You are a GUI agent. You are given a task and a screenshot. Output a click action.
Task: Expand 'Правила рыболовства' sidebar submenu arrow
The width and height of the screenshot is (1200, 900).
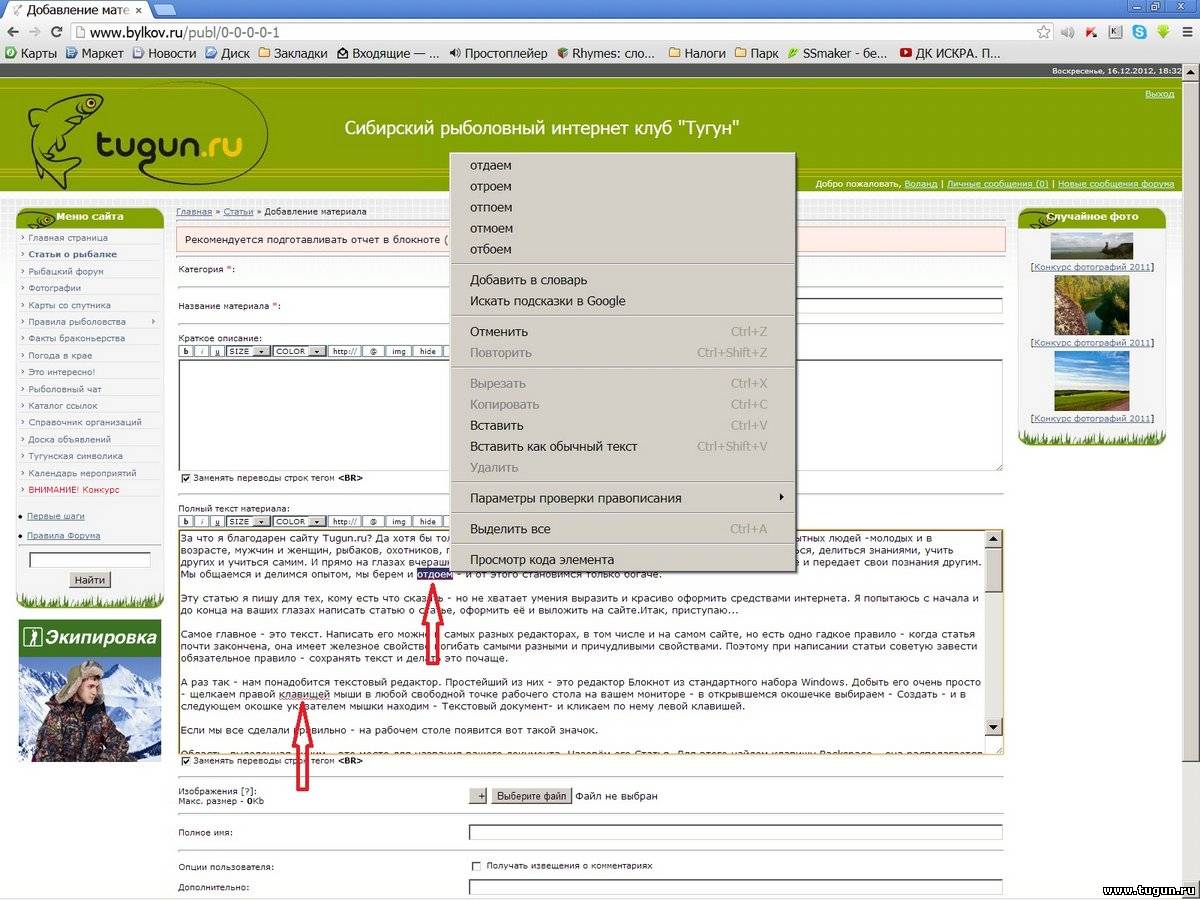(x=153, y=322)
